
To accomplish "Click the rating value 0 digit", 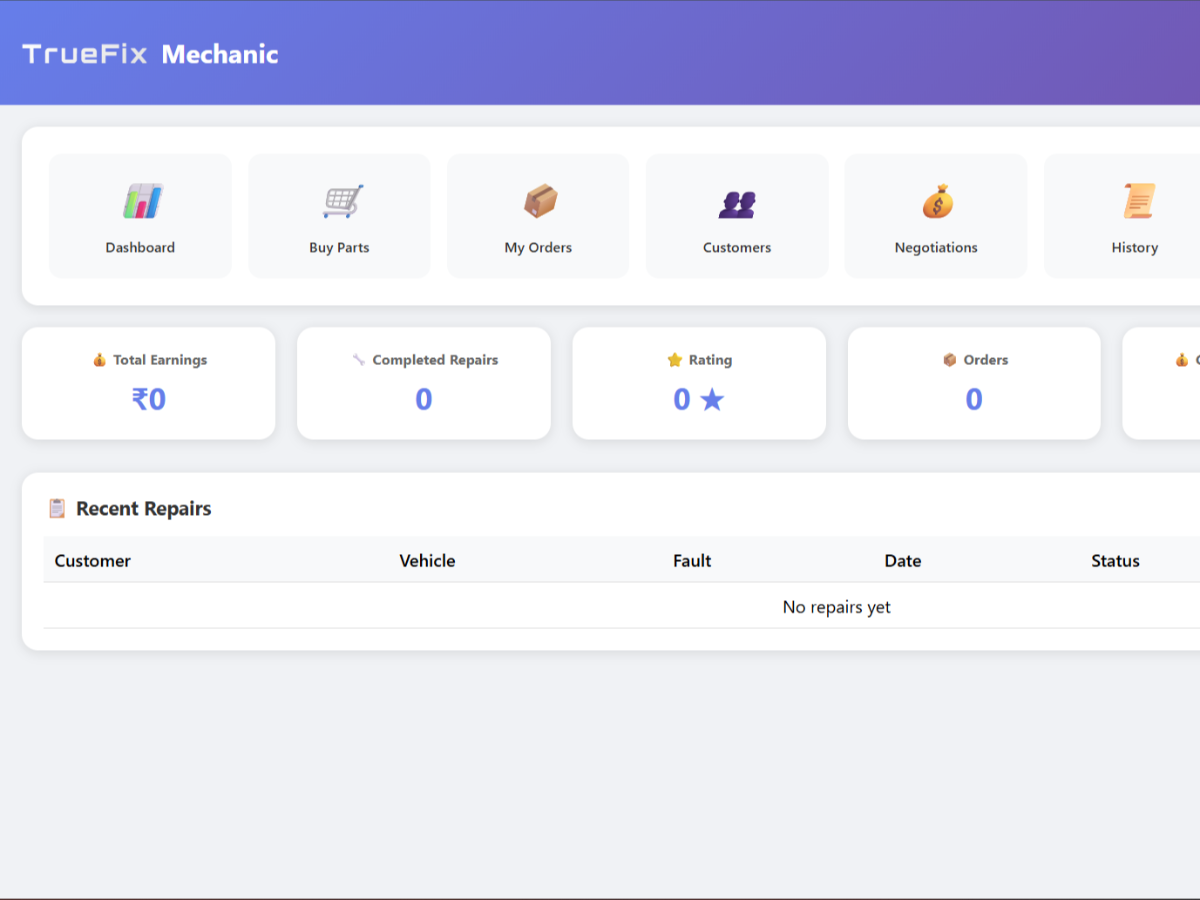I will pos(682,400).
